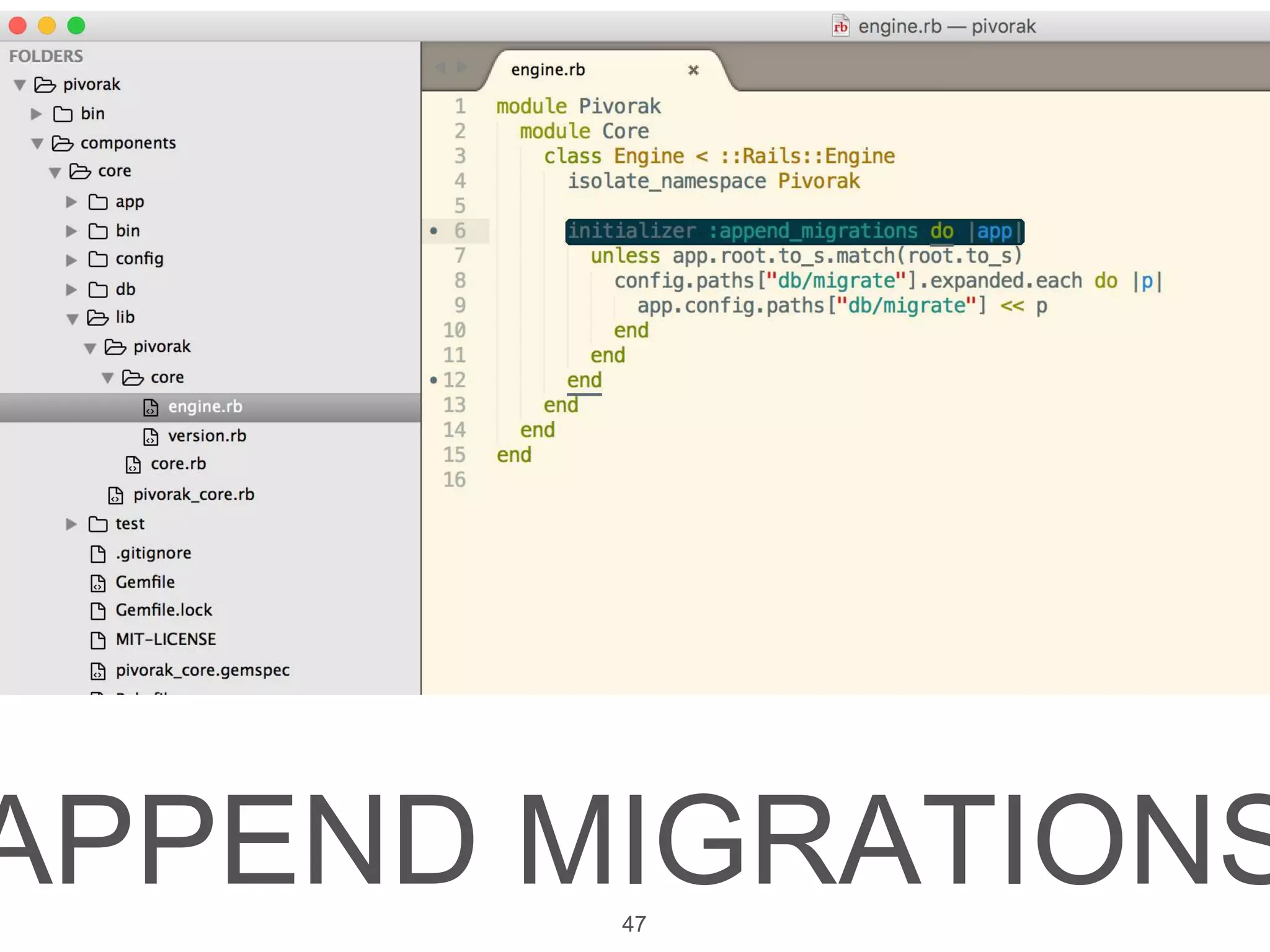Click the lib folder icon
The width and height of the screenshot is (1270, 952).
pos(97,317)
